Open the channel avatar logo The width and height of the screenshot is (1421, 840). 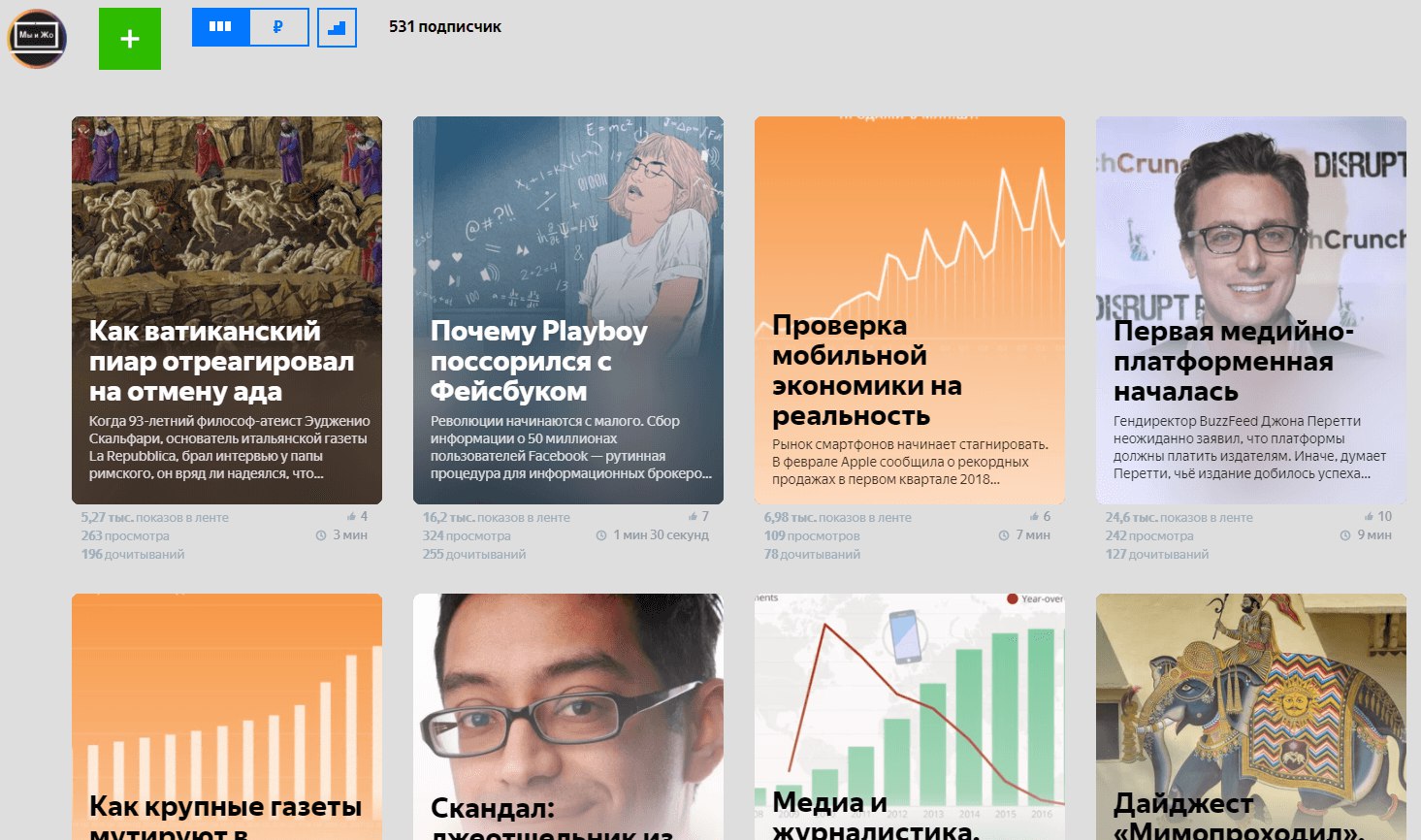pos(37,38)
